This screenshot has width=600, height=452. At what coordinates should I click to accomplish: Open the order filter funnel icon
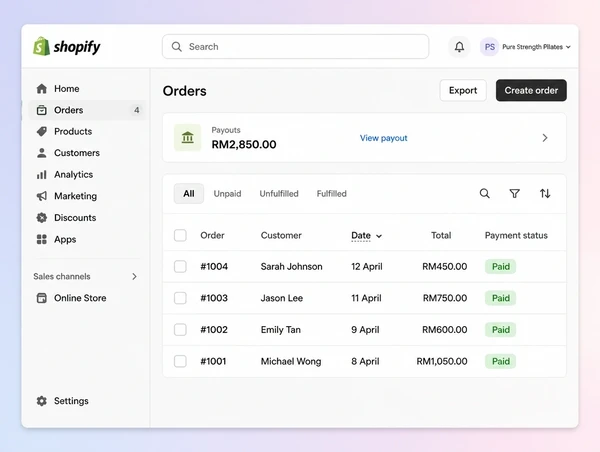[x=515, y=194]
